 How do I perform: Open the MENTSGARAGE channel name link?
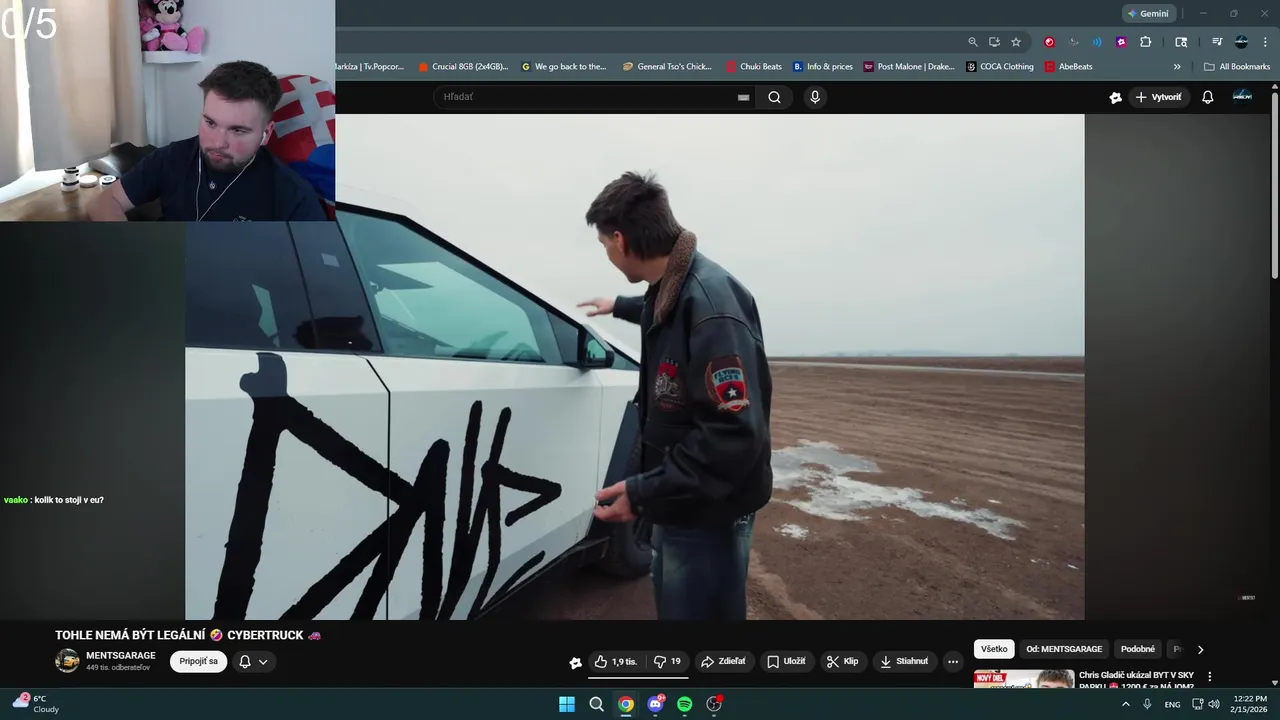pyautogui.click(x=121, y=656)
